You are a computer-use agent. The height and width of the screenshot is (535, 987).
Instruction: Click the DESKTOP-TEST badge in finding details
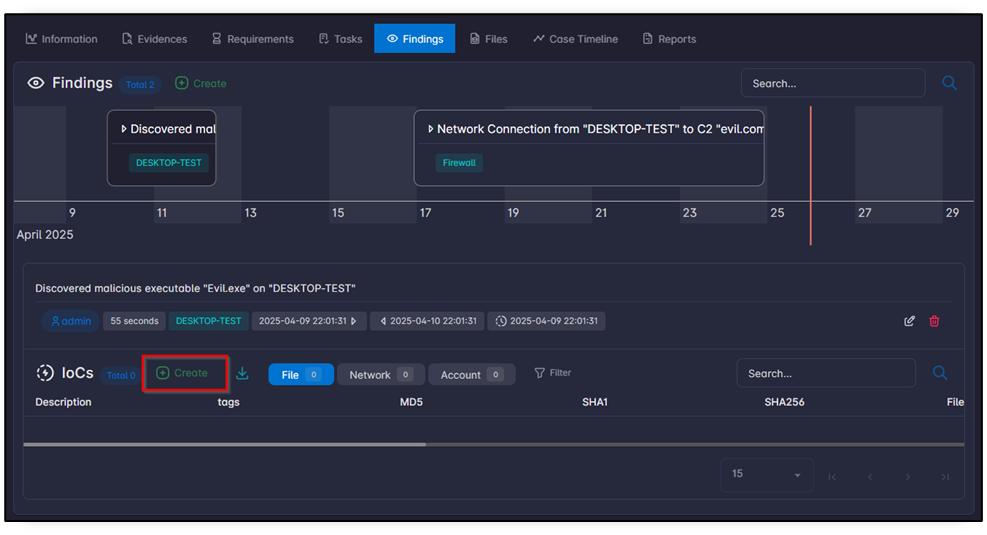tap(208, 321)
